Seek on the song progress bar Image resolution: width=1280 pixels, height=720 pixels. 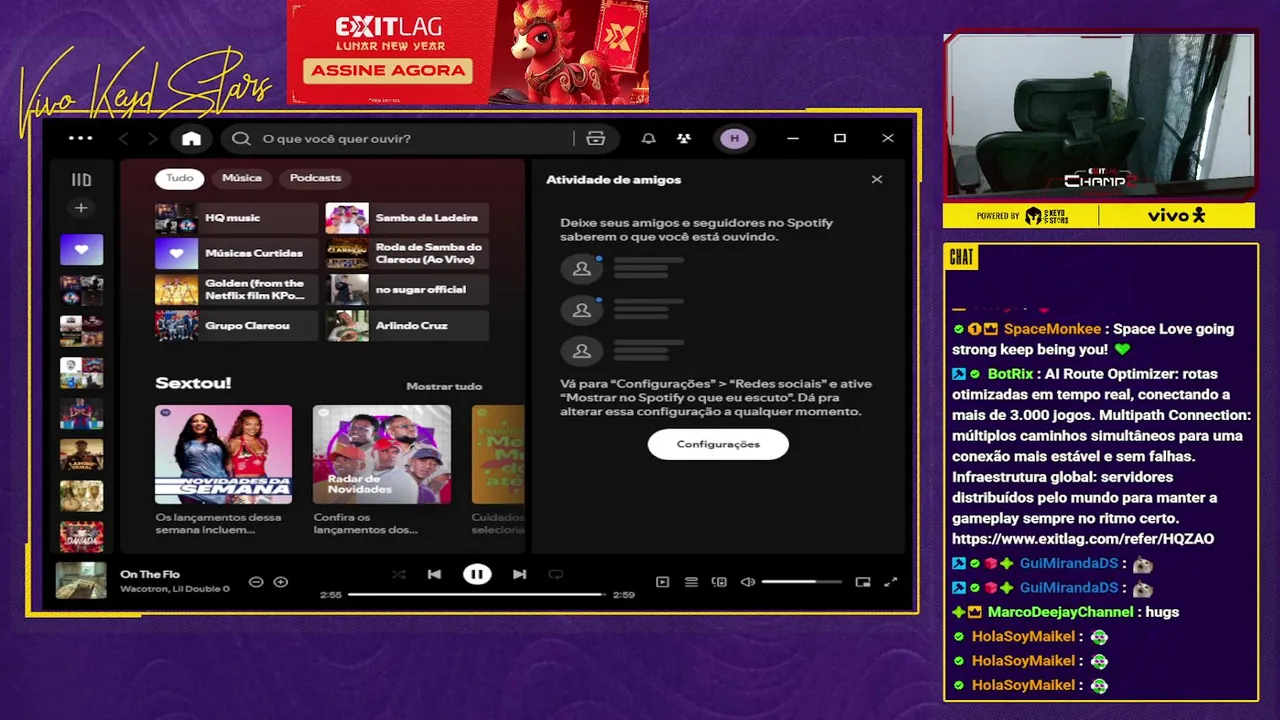[477, 595]
